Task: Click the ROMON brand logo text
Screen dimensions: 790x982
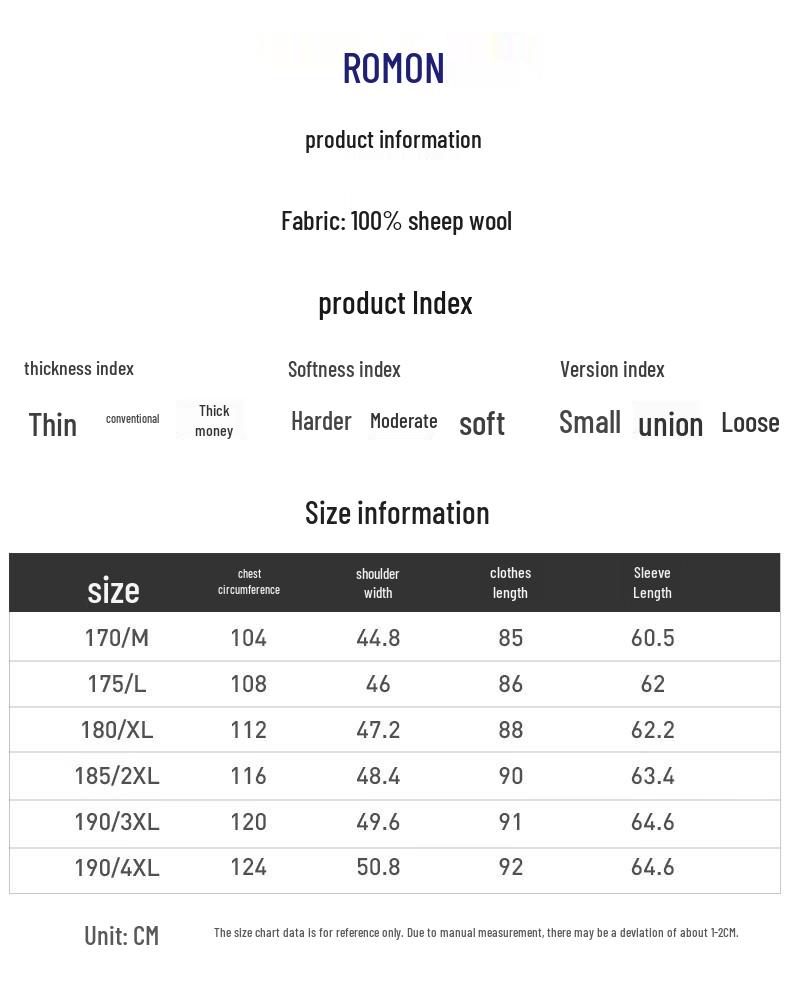Action: pos(393,68)
